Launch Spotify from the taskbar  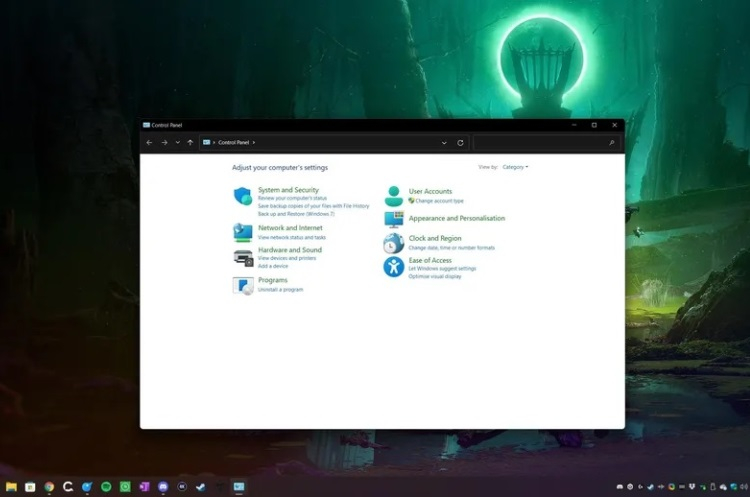point(106,487)
